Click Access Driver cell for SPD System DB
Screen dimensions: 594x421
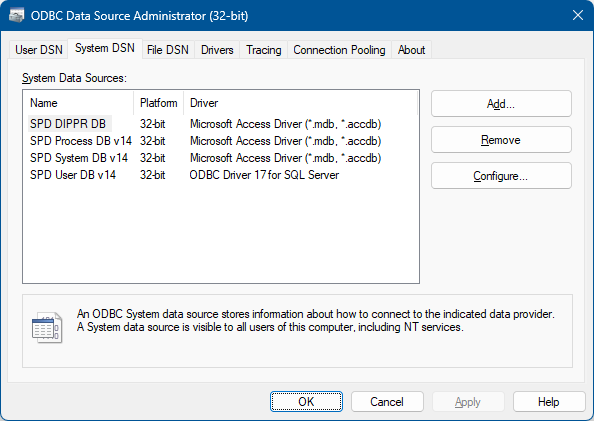coord(285,158)
